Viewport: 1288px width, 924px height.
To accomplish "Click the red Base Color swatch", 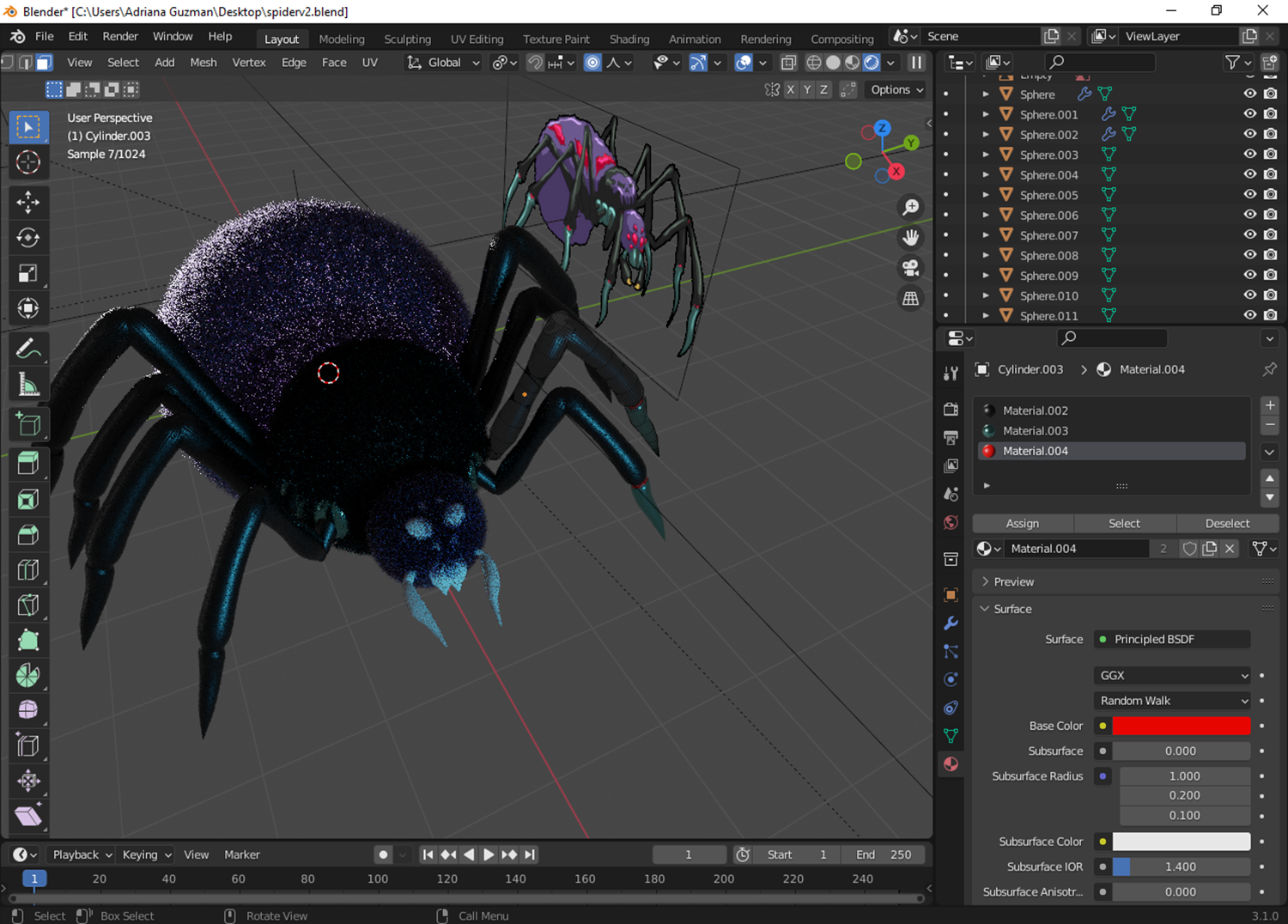I will 1182,726.
